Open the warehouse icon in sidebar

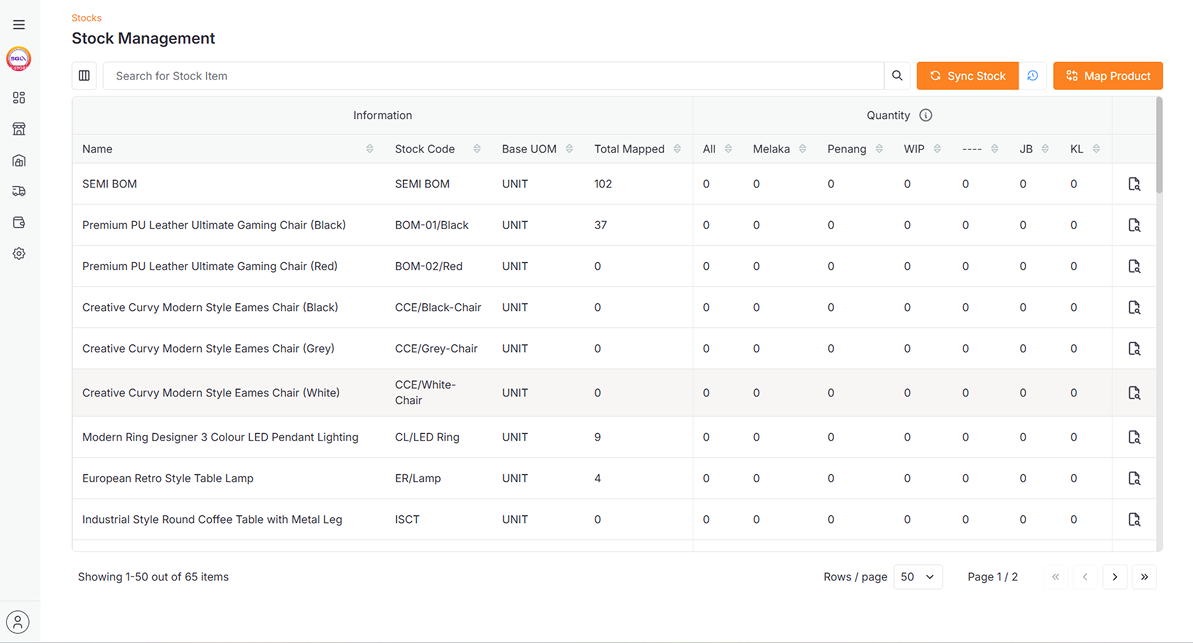tap(19, 160)
